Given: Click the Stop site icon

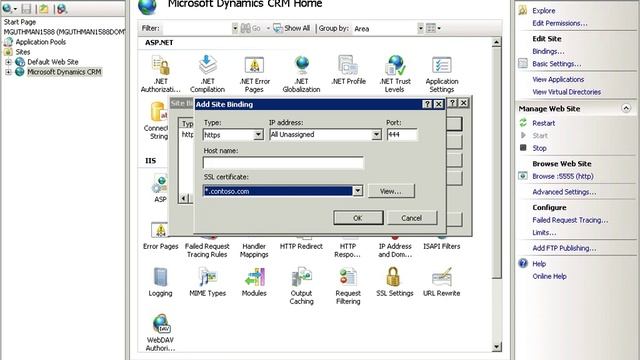Looking at the screenshot, I should (523, 147).
